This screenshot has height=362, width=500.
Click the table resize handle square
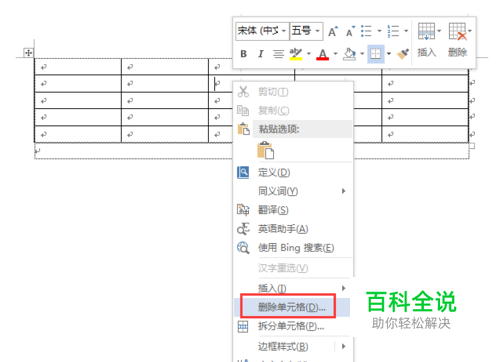tap(472, 146)
